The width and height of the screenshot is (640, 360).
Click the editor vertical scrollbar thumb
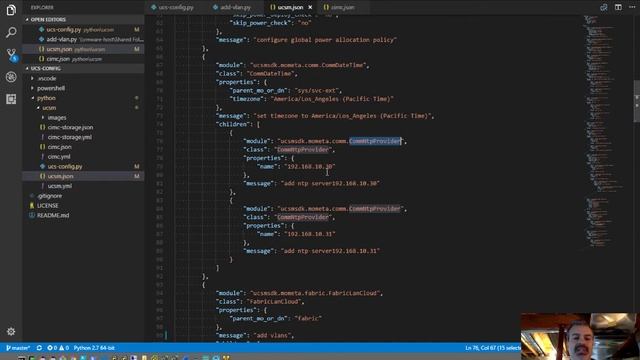[x=637, y=101]
